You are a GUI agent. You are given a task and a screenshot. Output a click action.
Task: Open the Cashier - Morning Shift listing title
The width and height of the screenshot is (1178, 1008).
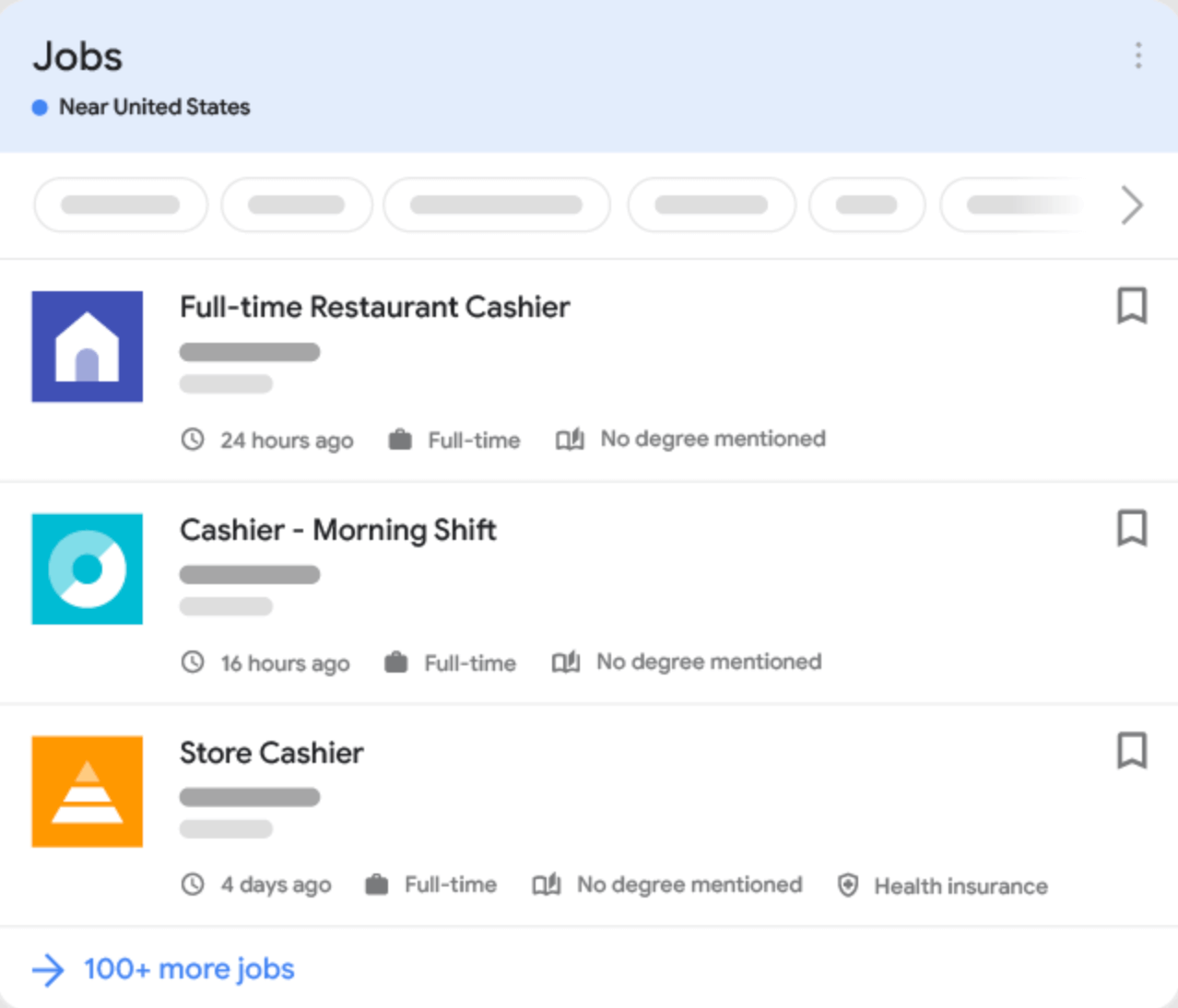click(337, 530)
